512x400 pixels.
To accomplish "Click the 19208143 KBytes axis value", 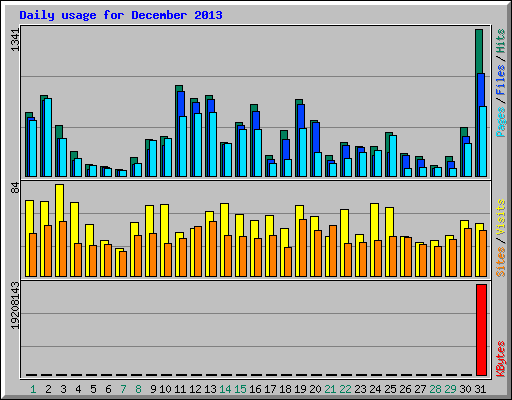I will click(x=15, y=305).
